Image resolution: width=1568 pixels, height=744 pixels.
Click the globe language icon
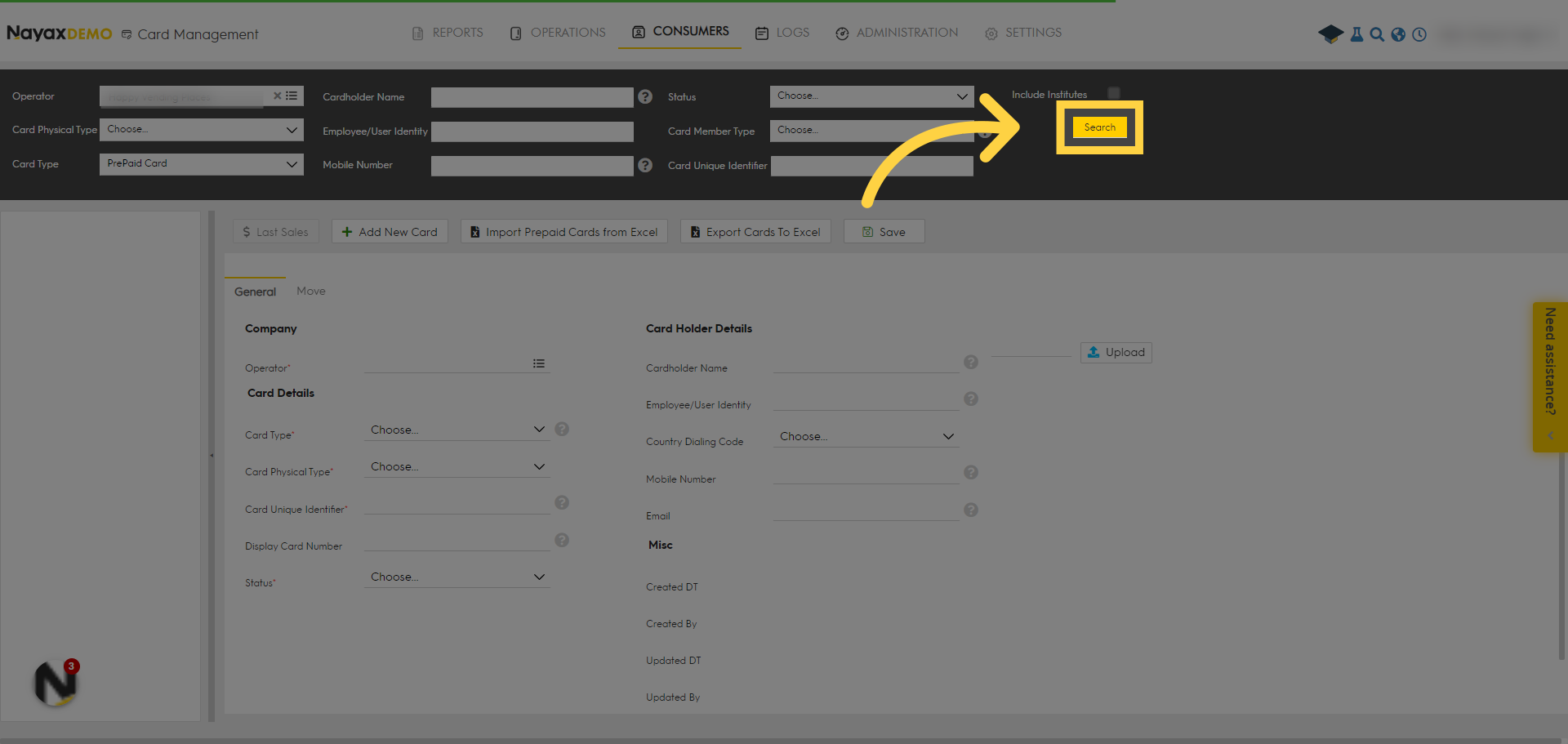[1398, 34]
